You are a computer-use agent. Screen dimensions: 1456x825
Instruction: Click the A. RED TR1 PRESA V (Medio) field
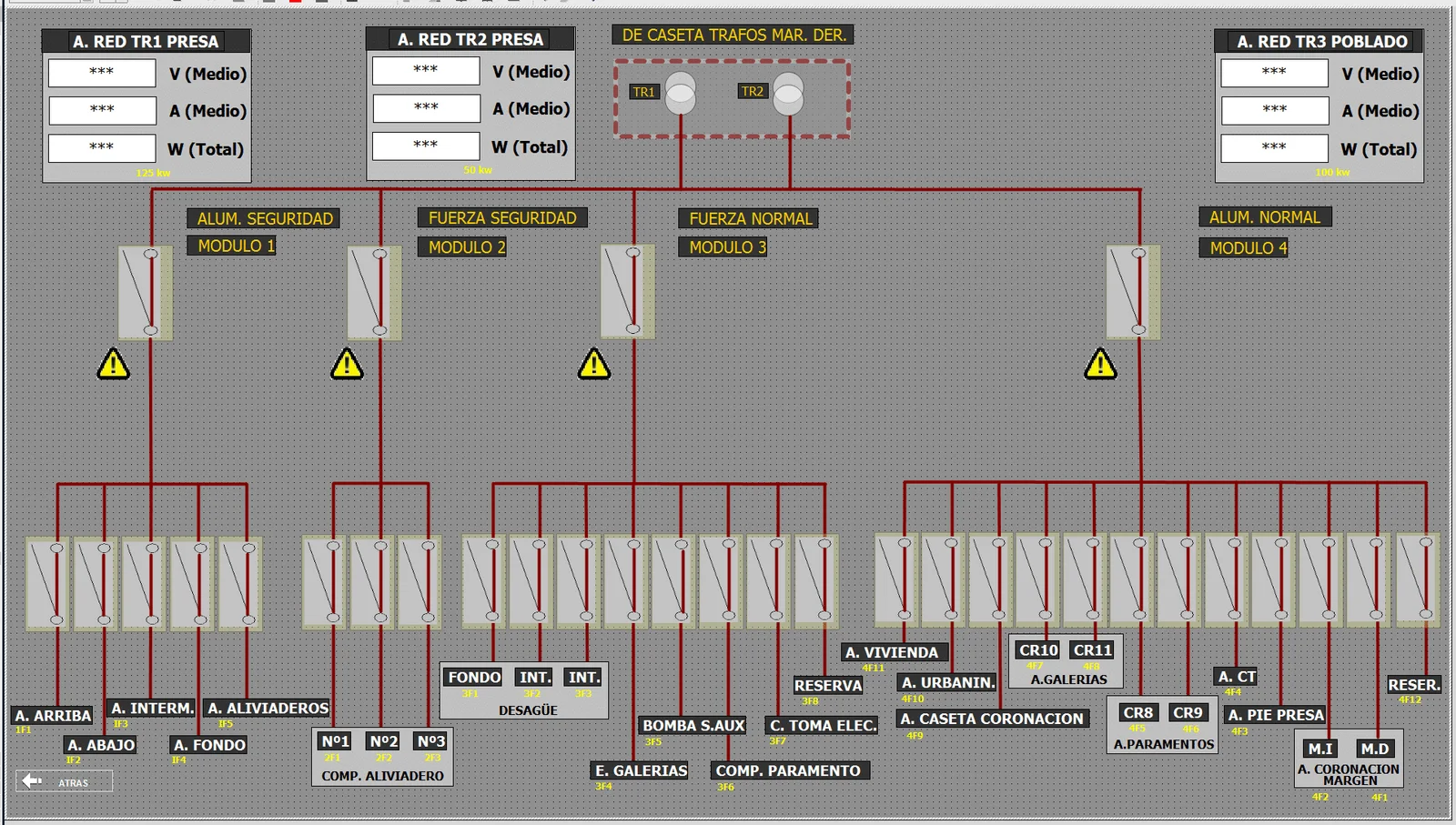[x=102, y=73]
